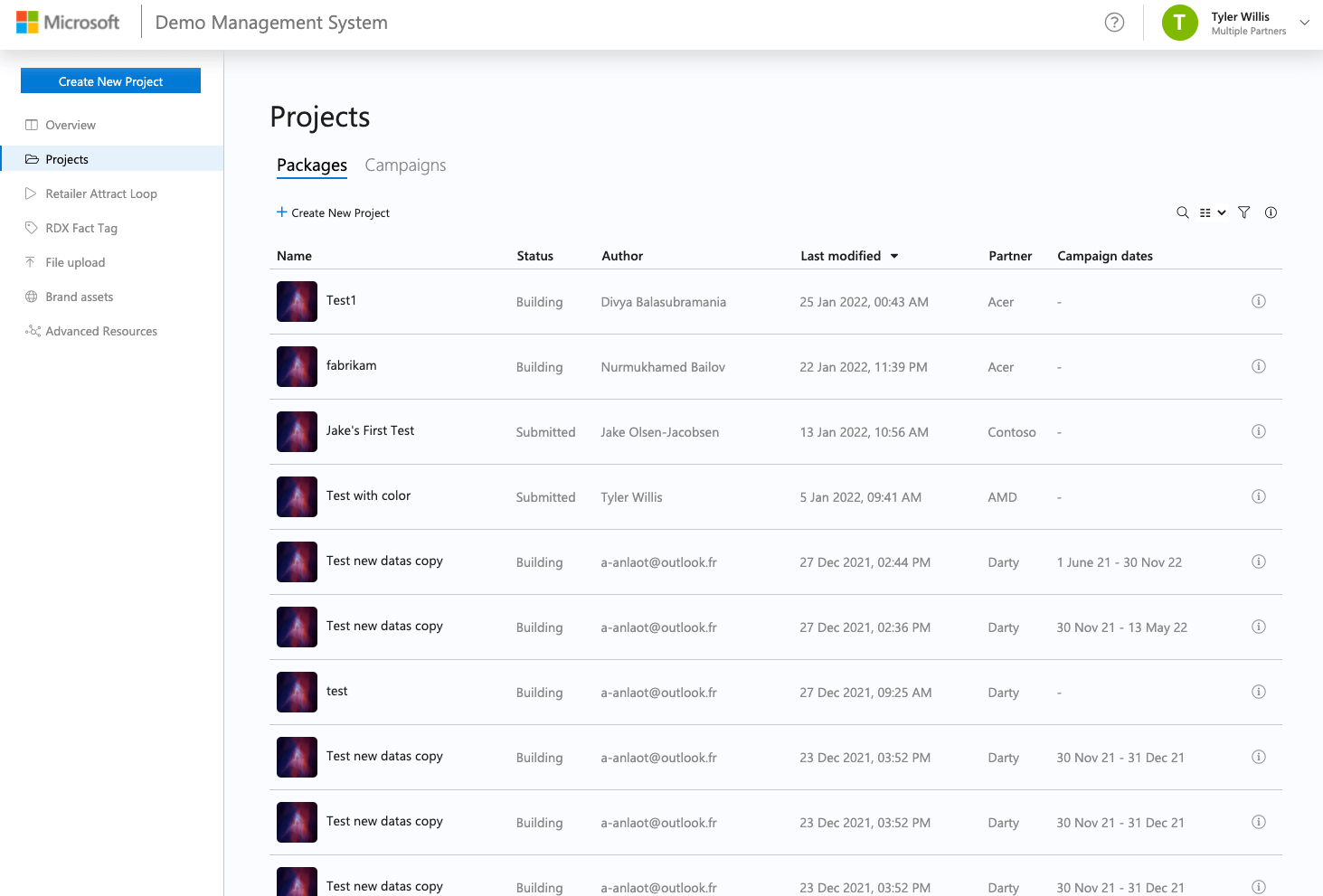
Task: Open Retailer Attract Loop in the sidebar
Action: (101, 193)
